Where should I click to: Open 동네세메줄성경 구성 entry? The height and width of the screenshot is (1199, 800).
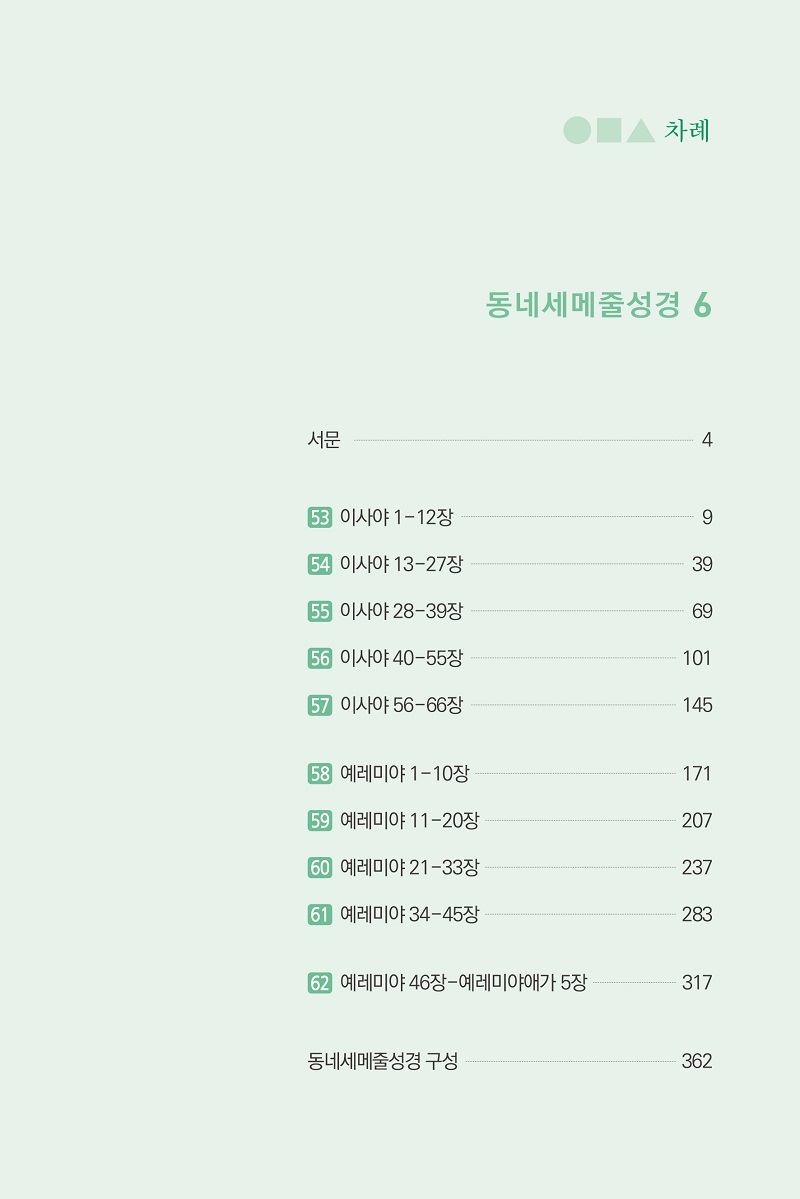click(x=510, y=1061)
